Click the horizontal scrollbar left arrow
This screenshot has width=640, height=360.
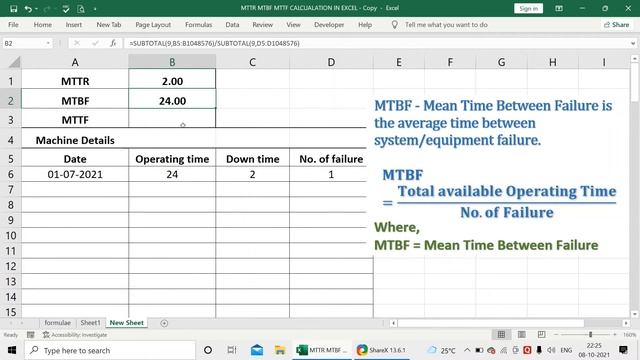(393, 323)
